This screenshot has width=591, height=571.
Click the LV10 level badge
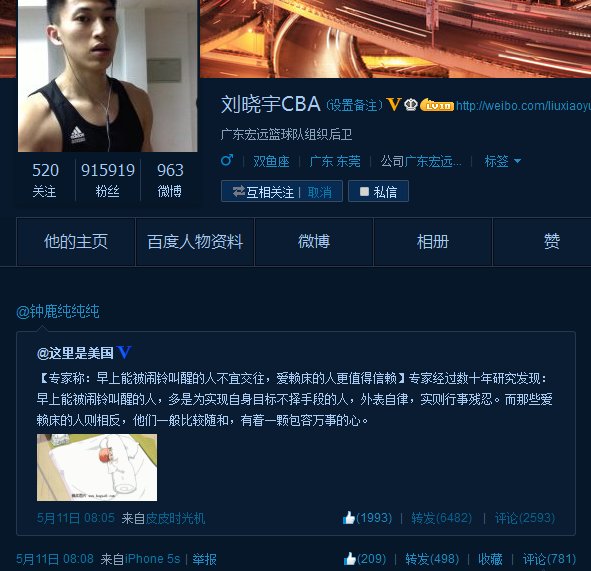pos(436,105)
